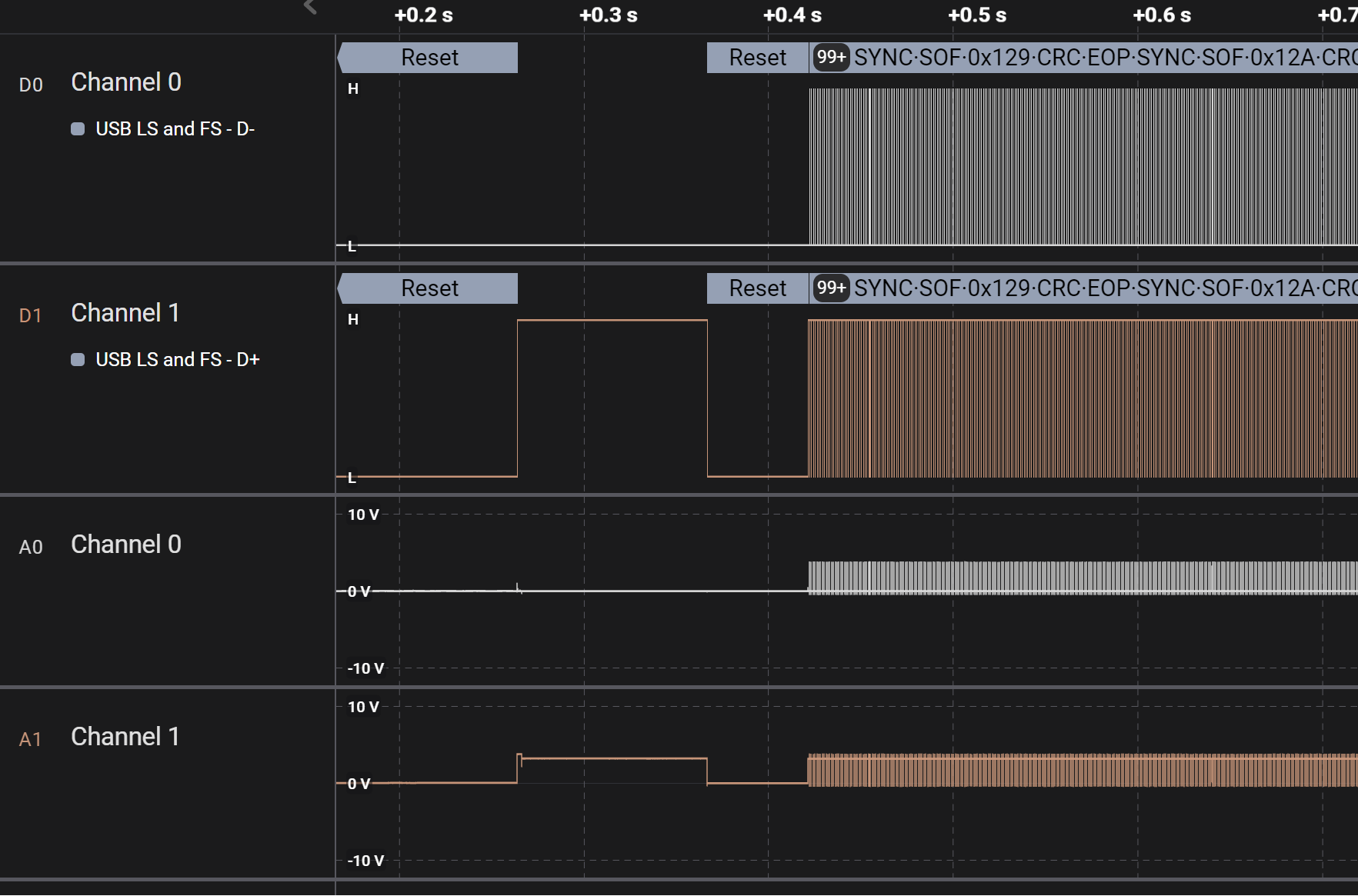Click the analyzer color square beside D+
Viewport: 1358px width, 896px height.
point(78,359)
